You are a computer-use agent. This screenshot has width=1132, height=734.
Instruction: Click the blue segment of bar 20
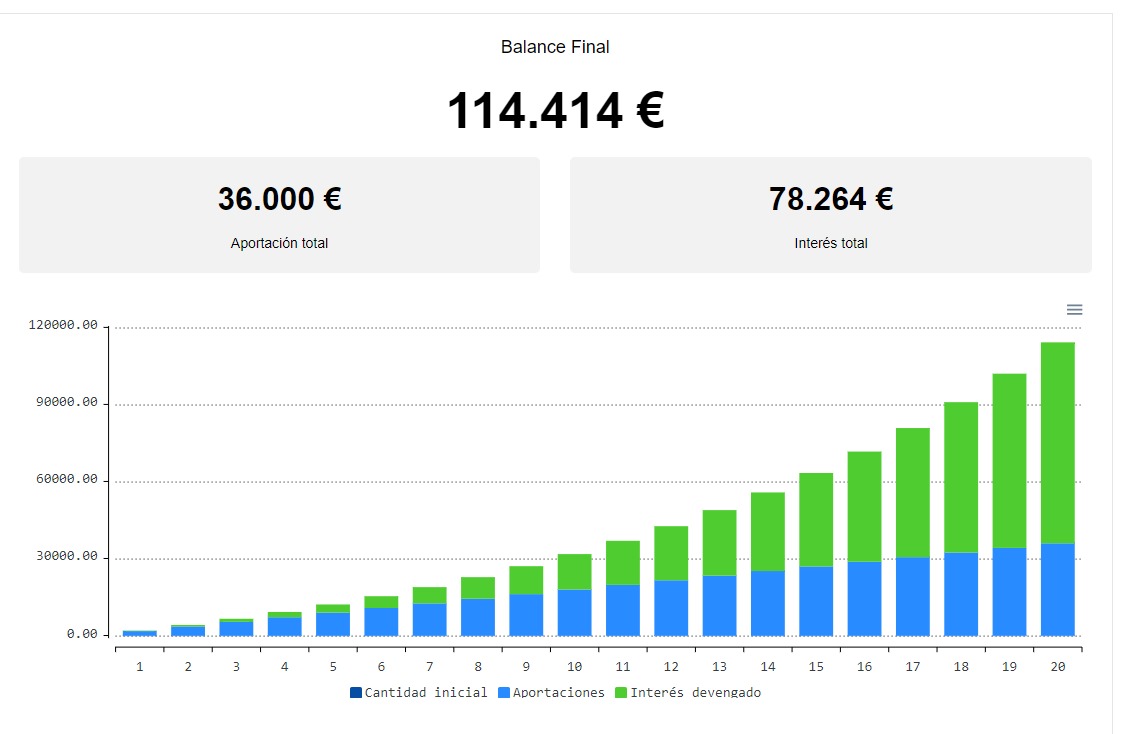[1057, 590]
